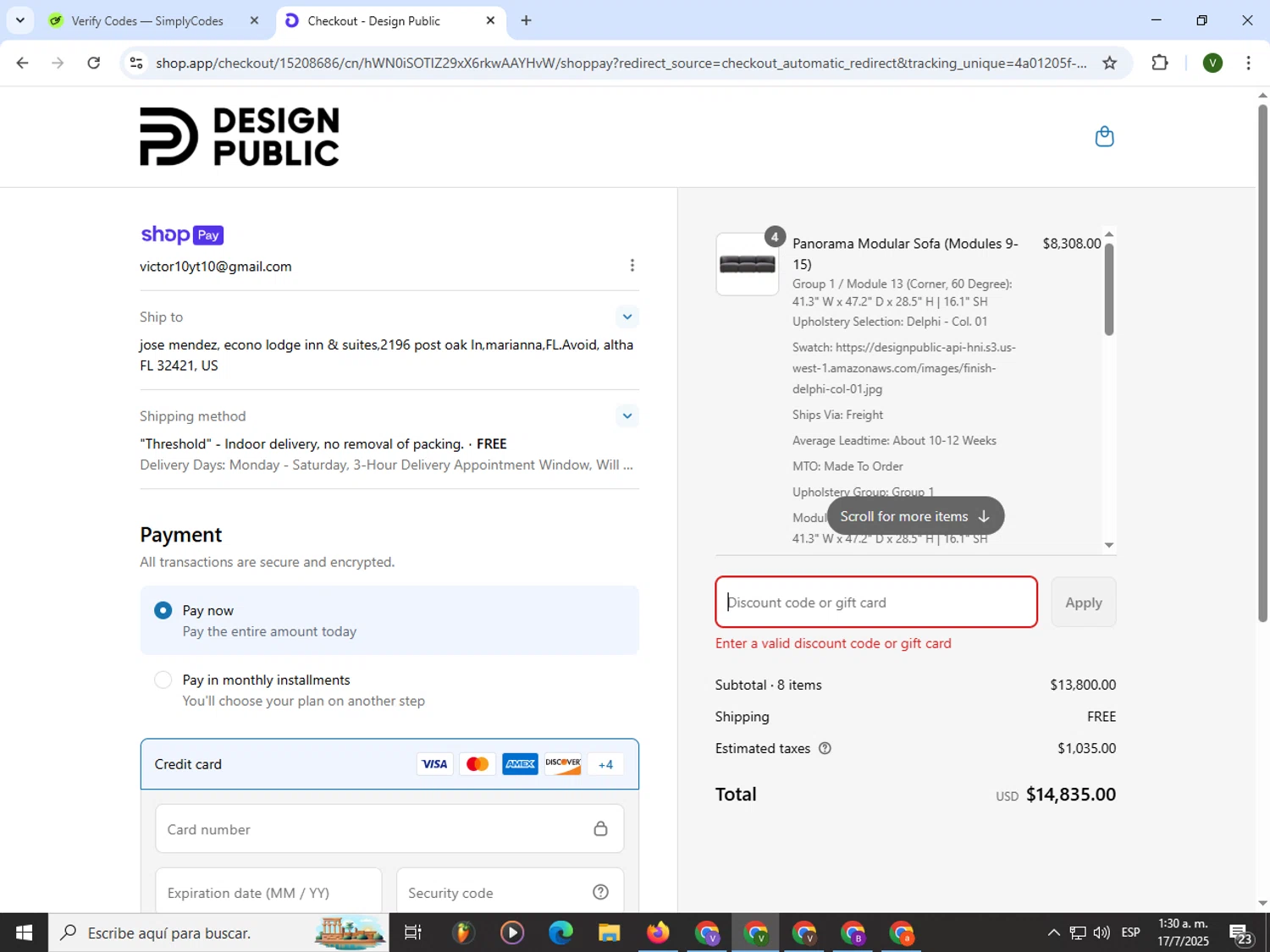Click the Design Public logo

pos(240,136)
